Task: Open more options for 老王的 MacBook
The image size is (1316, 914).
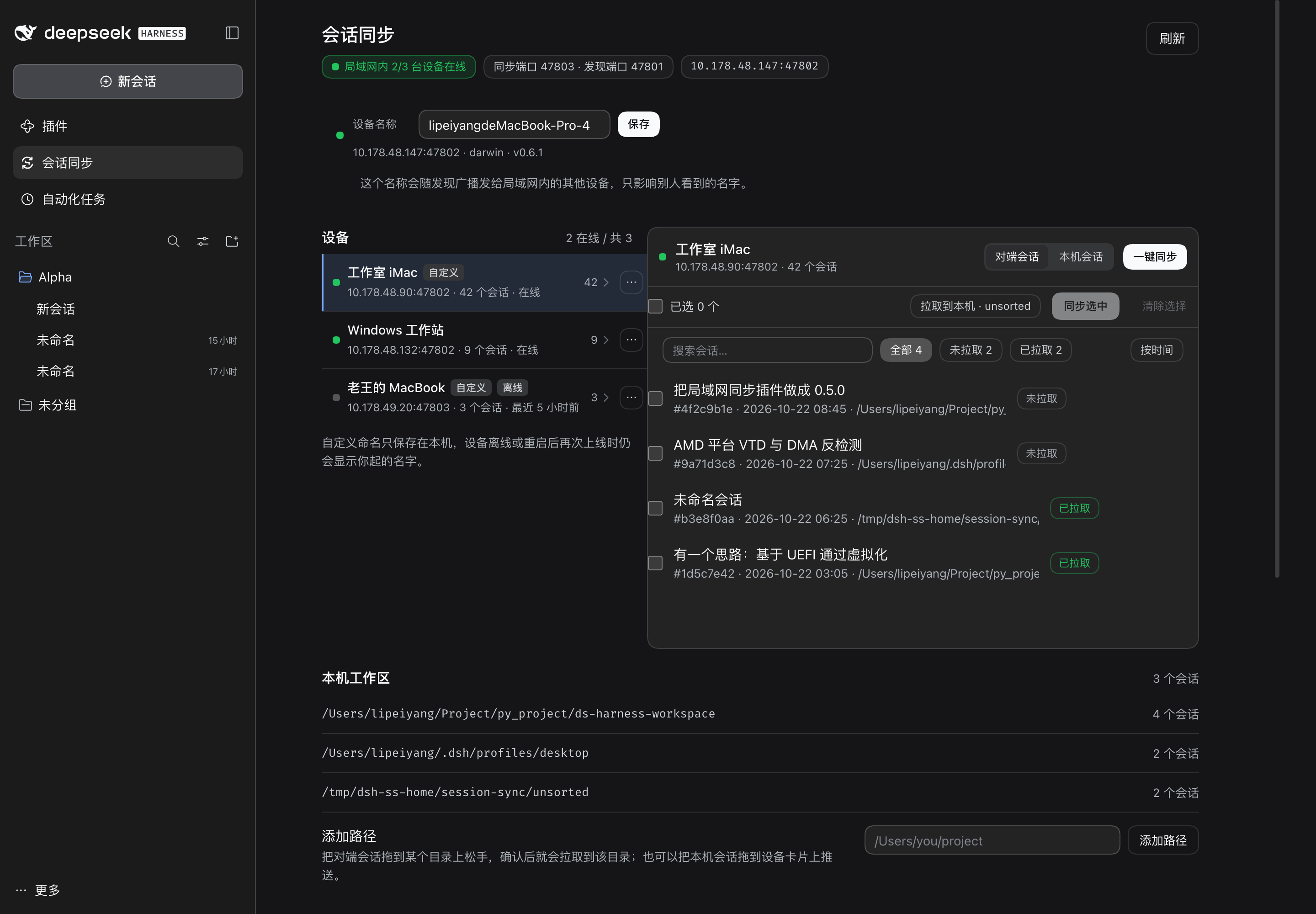Action: click(x=631, y=398)
